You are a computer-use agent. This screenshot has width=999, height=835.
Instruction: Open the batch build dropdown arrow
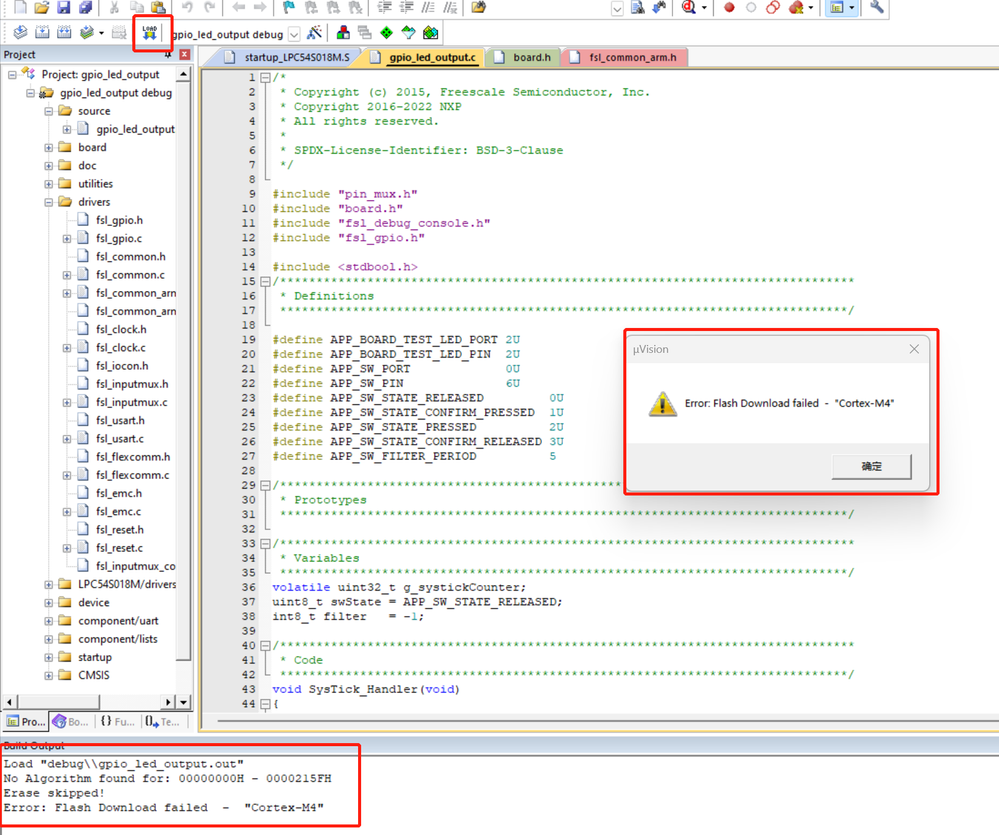coord(101,33)
